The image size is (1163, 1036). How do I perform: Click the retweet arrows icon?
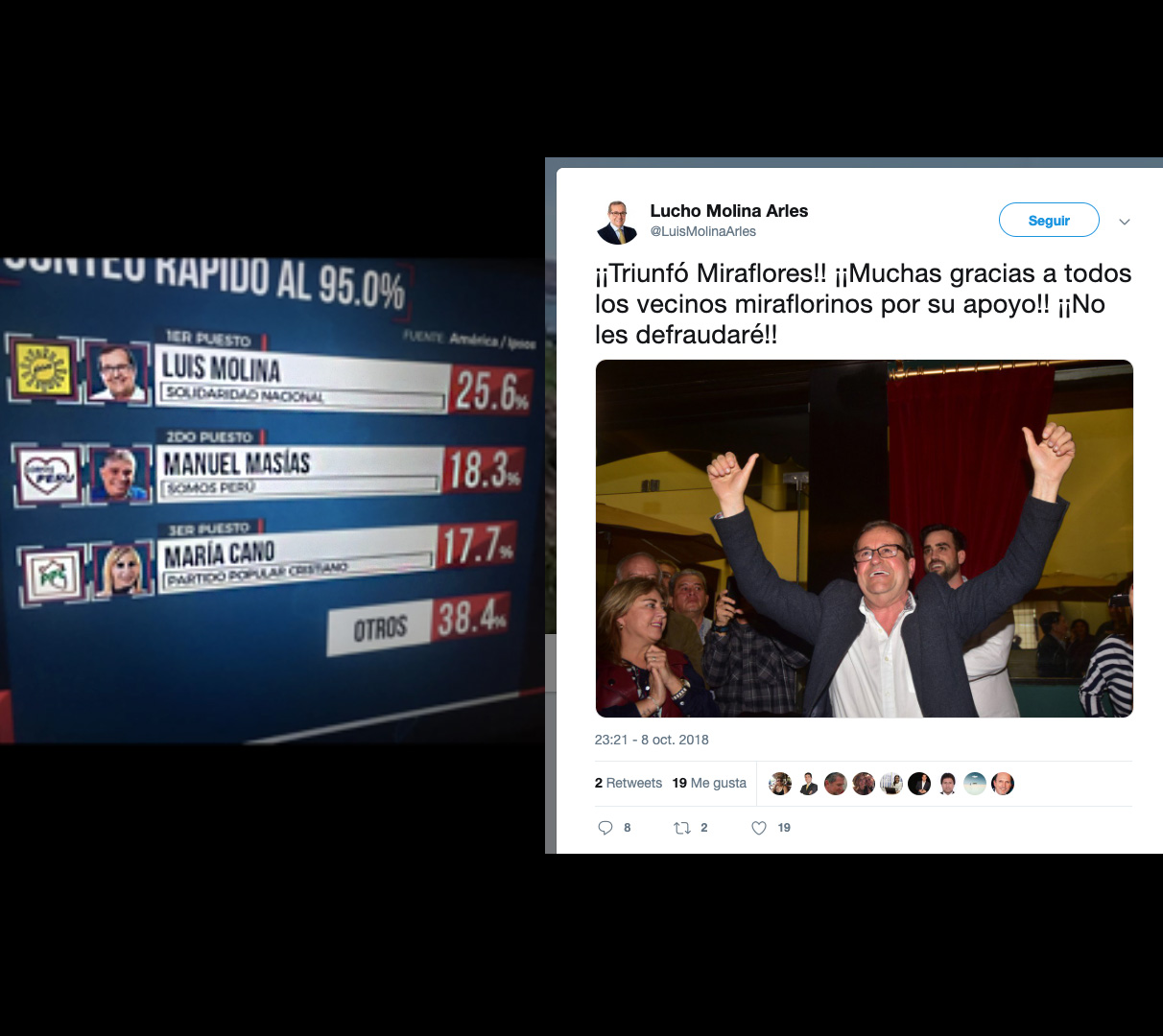click(x=682, y=828)
